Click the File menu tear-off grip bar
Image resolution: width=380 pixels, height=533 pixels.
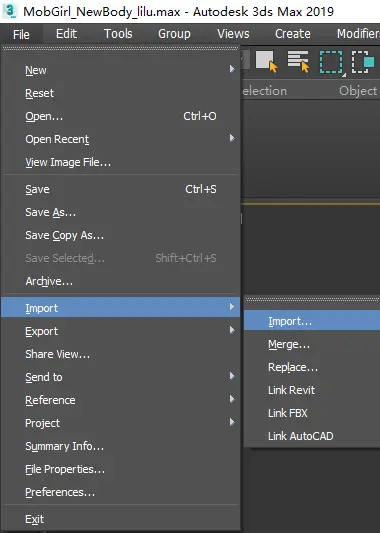pyautogui.click(x=121, y=49)
